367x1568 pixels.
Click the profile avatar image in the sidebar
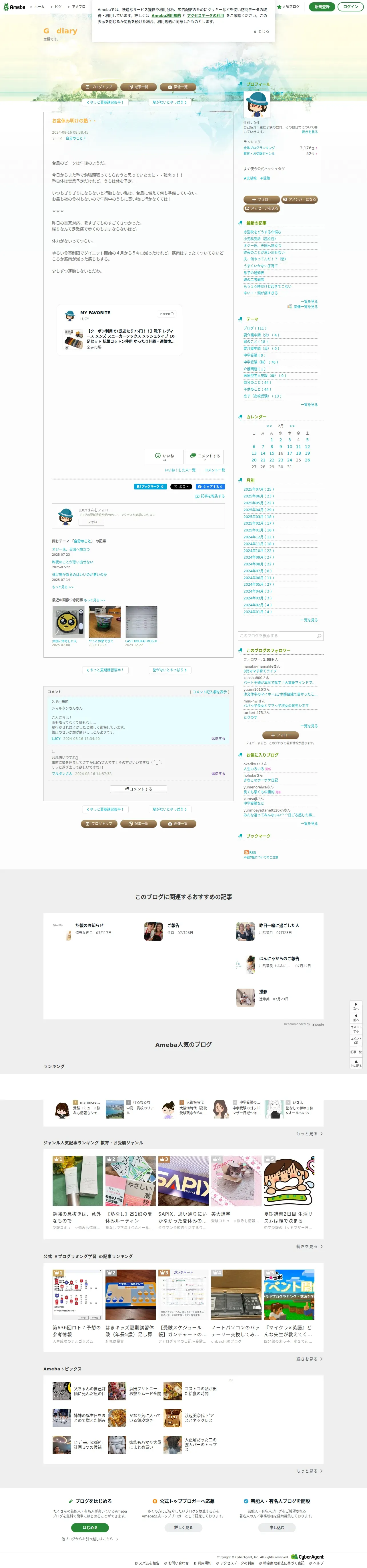pos(257,104)
